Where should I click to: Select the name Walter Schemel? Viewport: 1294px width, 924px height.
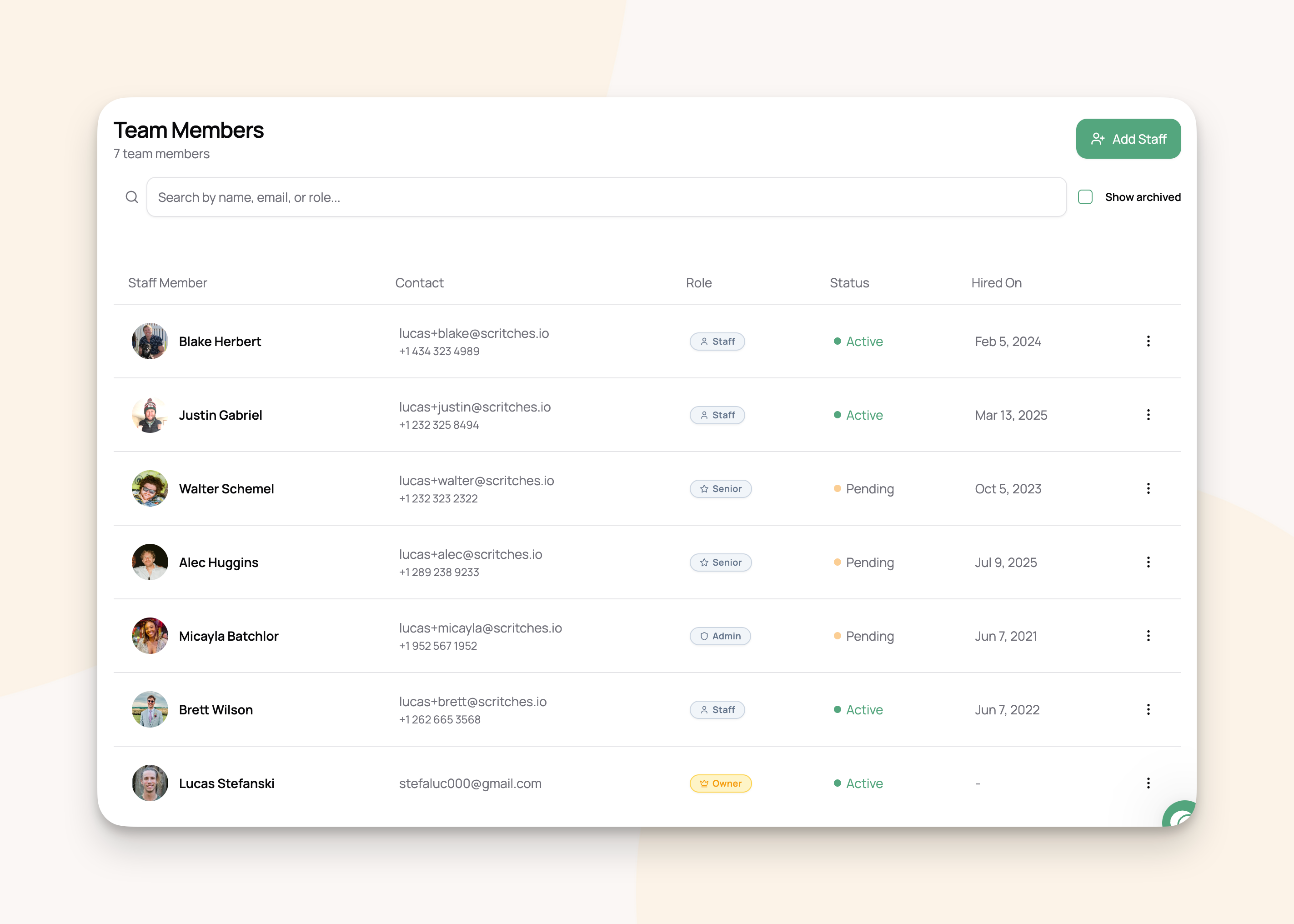[226, 489]
